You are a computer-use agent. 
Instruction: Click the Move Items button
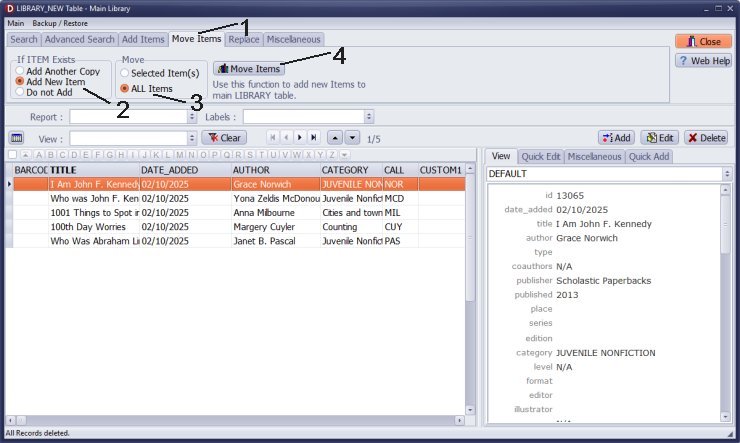[248, 69]
